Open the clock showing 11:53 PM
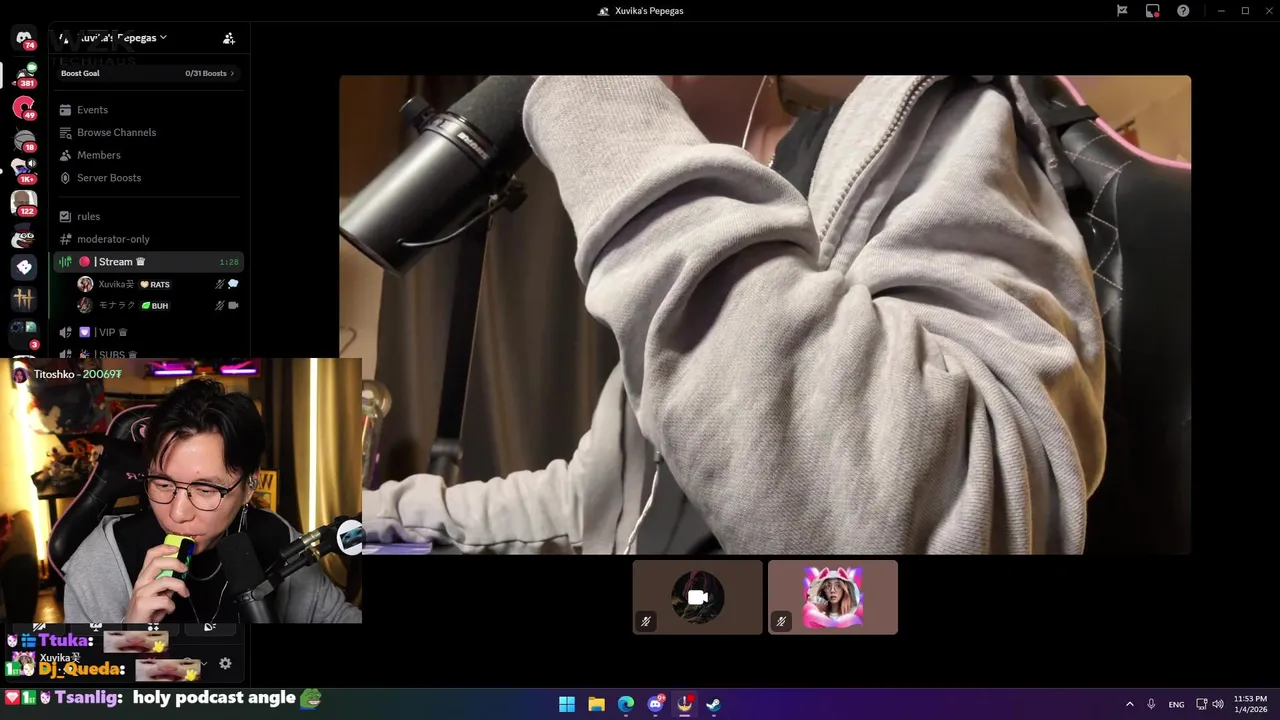This screenshot has width=1280, height=720. click(x=1250, y=704)
